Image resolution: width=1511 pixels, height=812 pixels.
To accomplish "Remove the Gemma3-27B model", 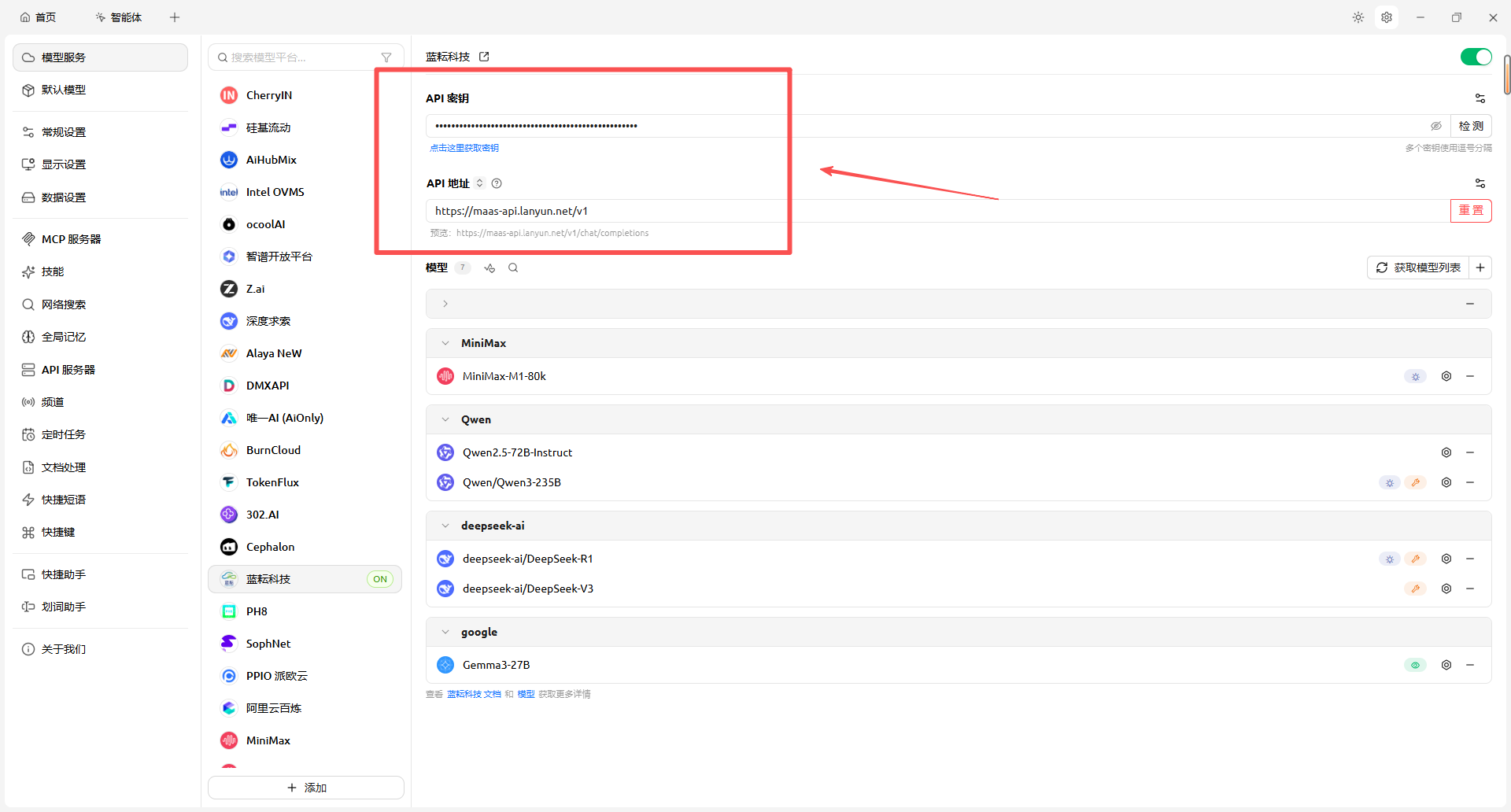I will (1470, 665).
